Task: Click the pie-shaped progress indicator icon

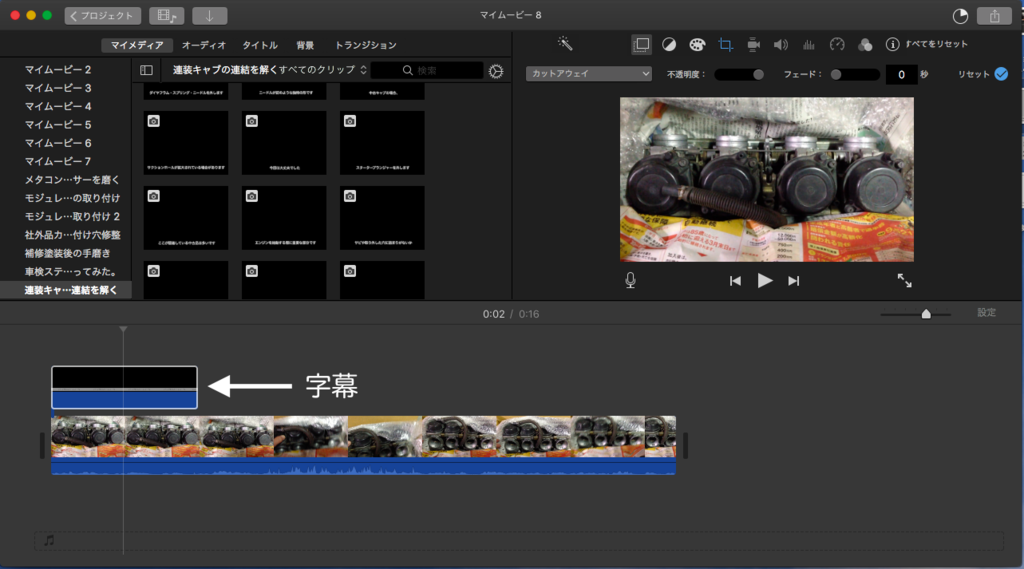Action: pos(960,16)
